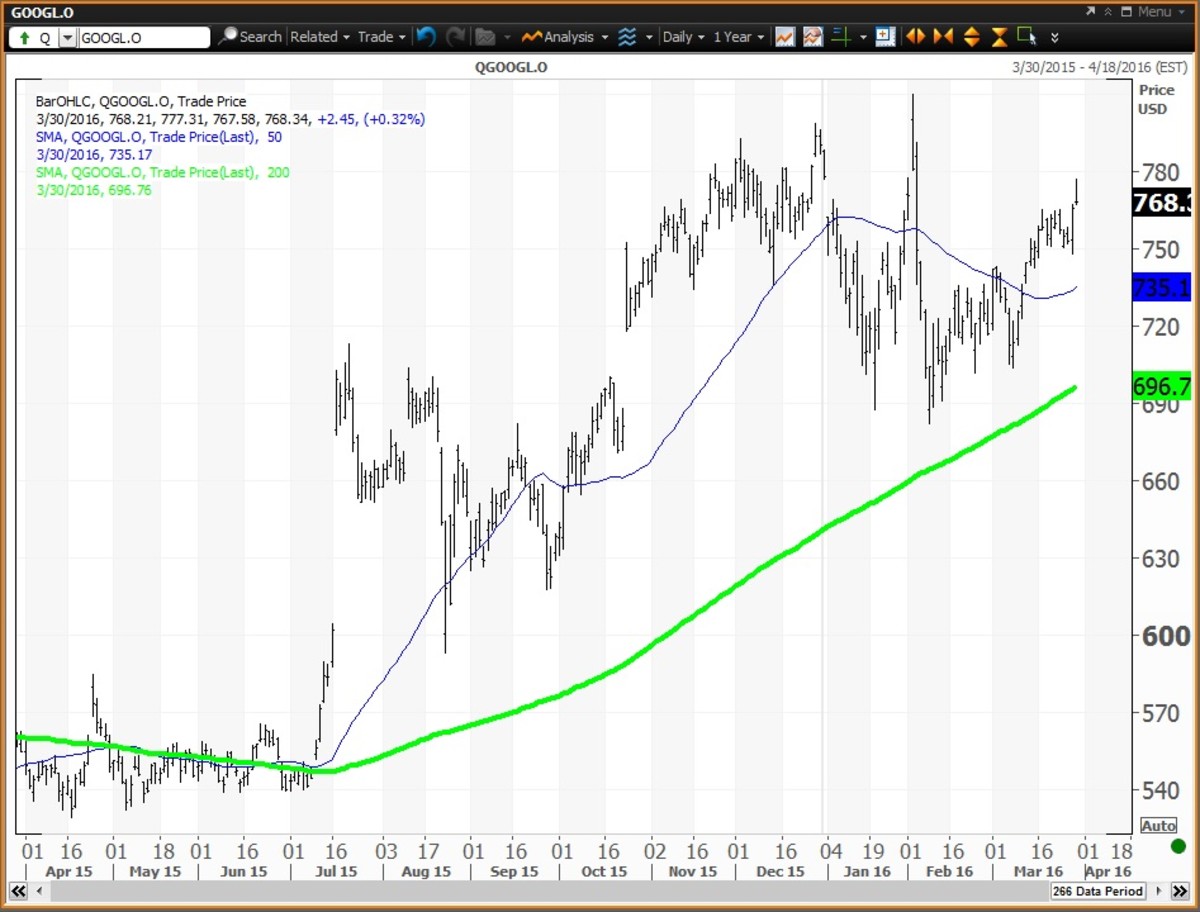Toggle the Auto price scale button
The width and height of the screenshot is (1200, 912).
click(x=1159, y=826)
